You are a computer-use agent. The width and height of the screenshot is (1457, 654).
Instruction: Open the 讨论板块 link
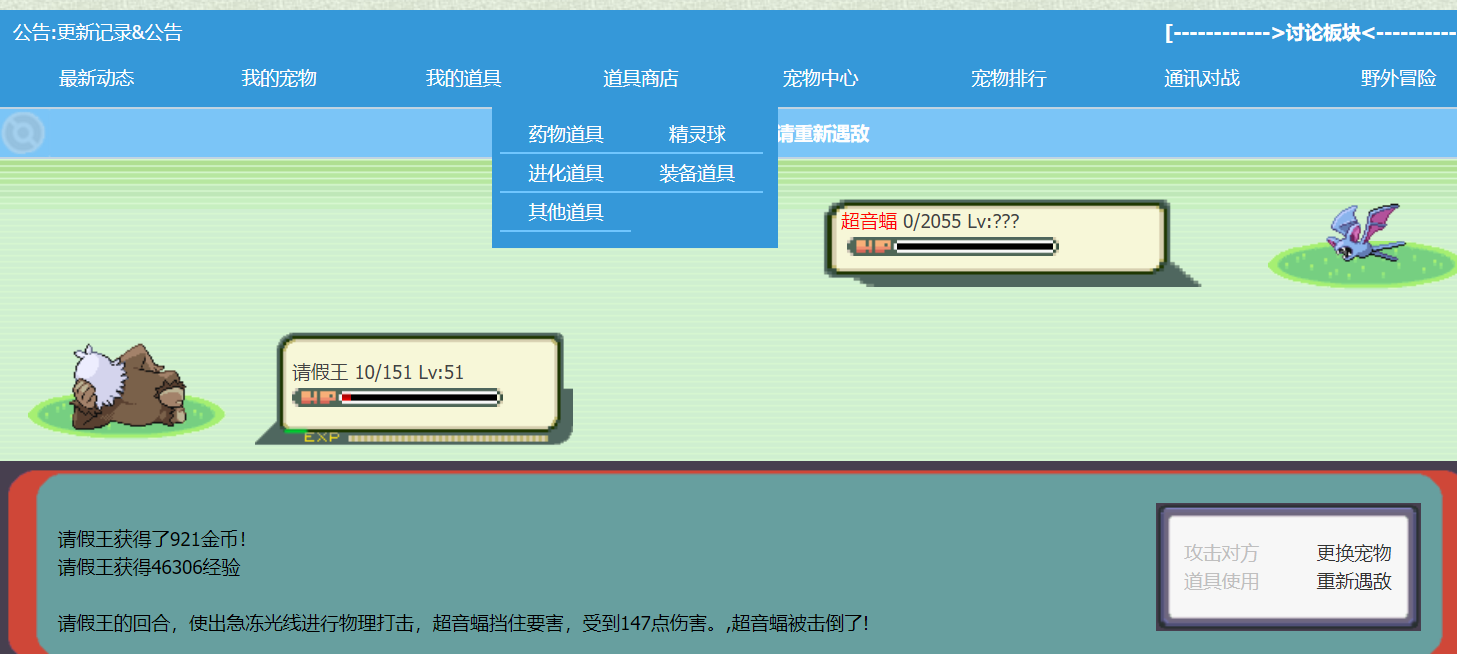click(1311, 32)
